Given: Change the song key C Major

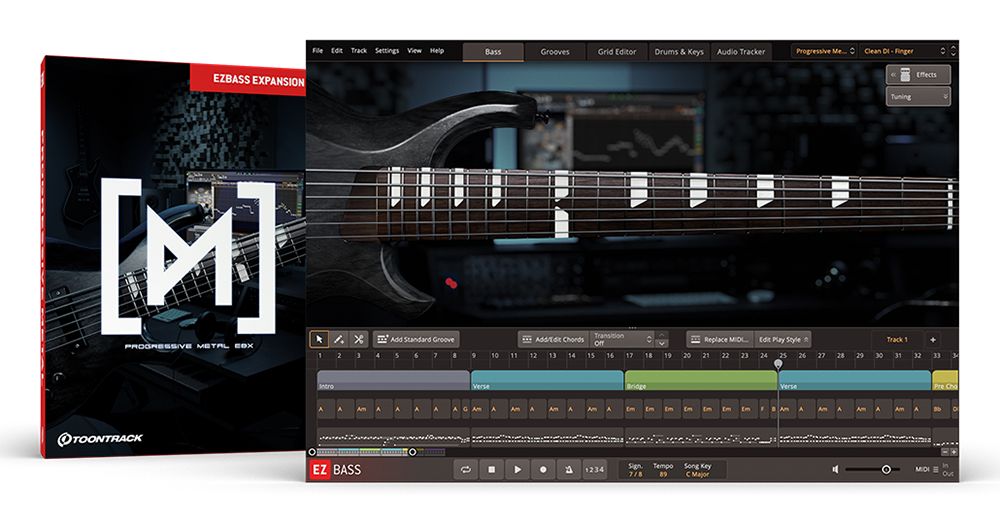Looking at the screenshot, I should tap(697, 474).
